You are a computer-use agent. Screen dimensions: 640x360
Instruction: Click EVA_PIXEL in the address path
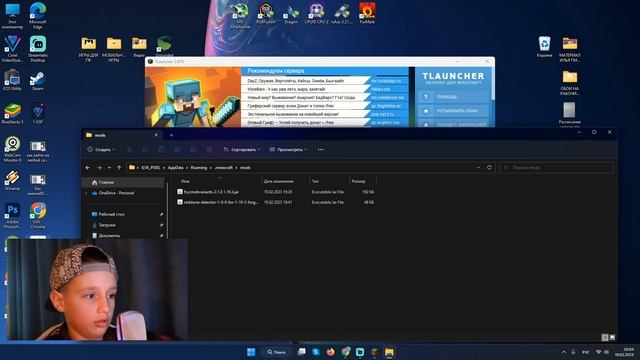pos(151,168)
